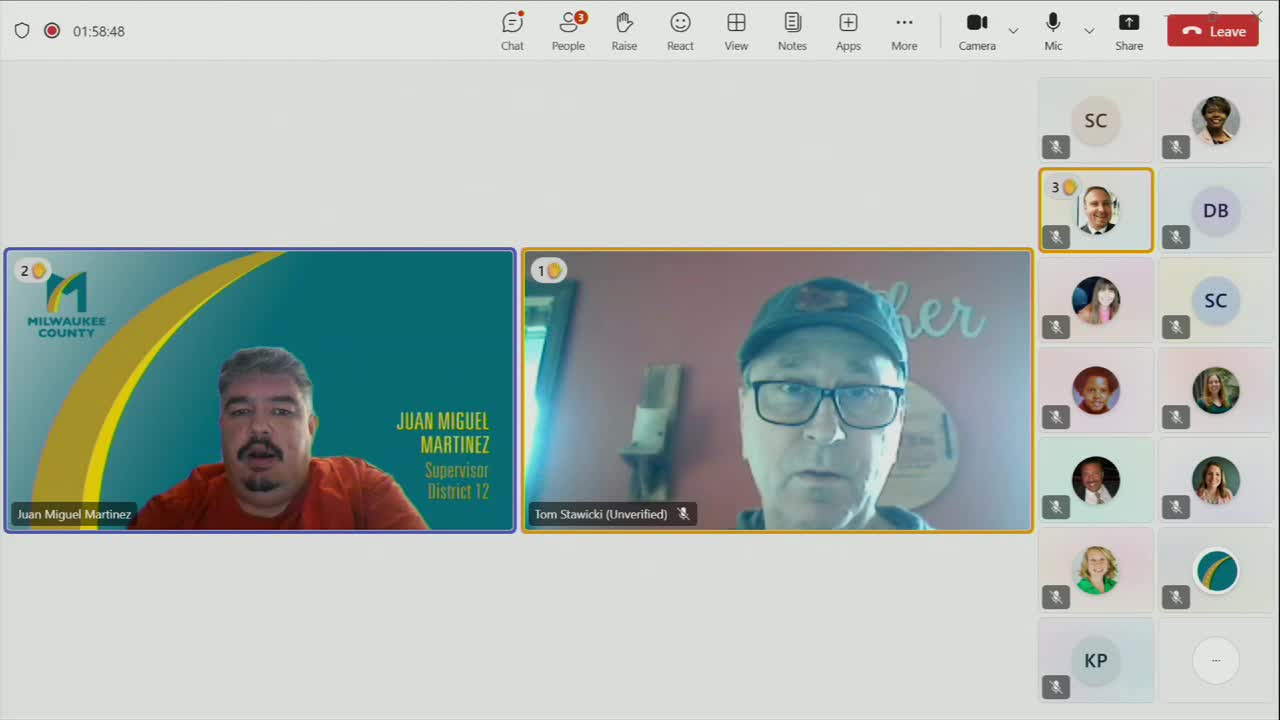
Task: Open overflow tile showing more participants
Action: pyautogui.click(x=1216, y=660)
